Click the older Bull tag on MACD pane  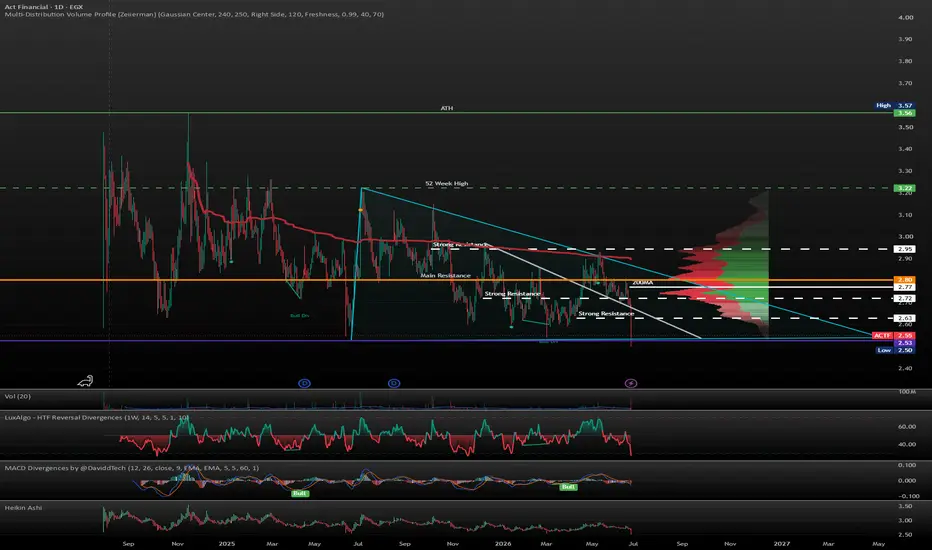300,493
